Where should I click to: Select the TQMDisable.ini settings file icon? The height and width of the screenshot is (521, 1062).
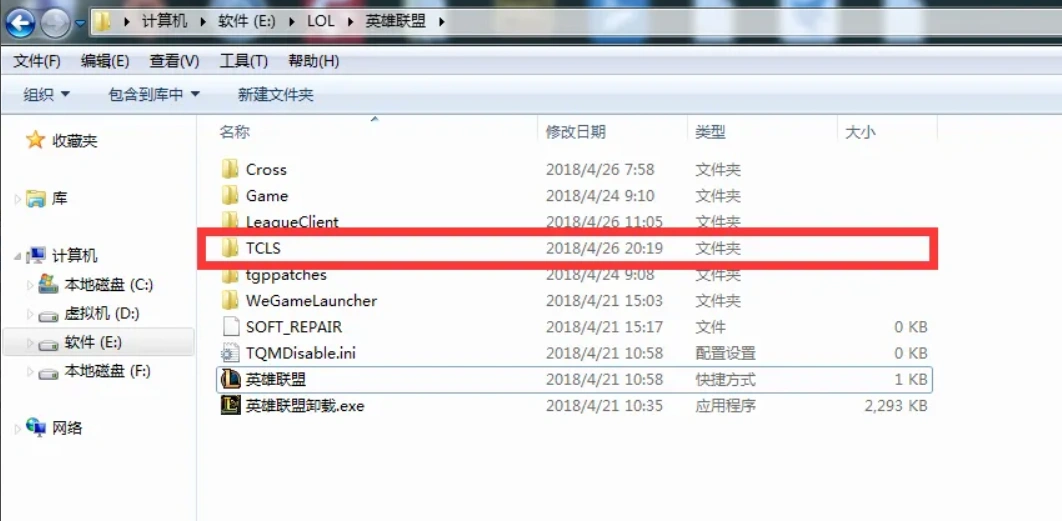click(x=231, y=353)
